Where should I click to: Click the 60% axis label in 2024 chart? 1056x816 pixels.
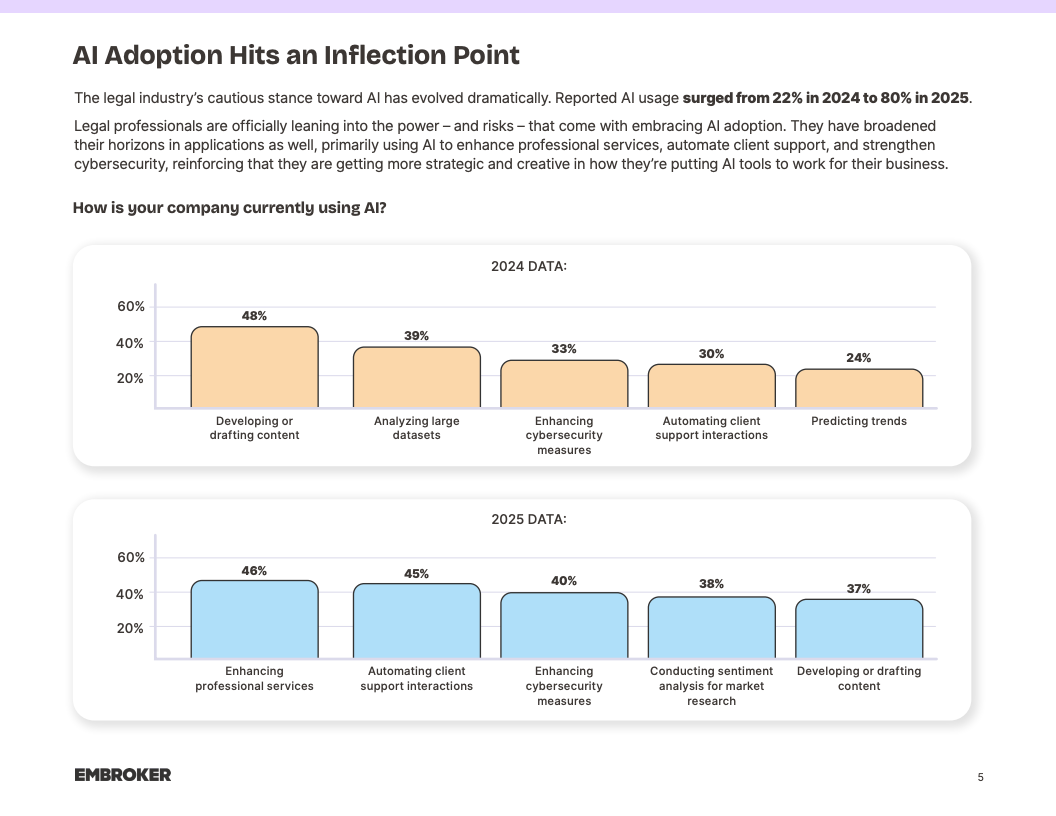click(x=131, y=306)
